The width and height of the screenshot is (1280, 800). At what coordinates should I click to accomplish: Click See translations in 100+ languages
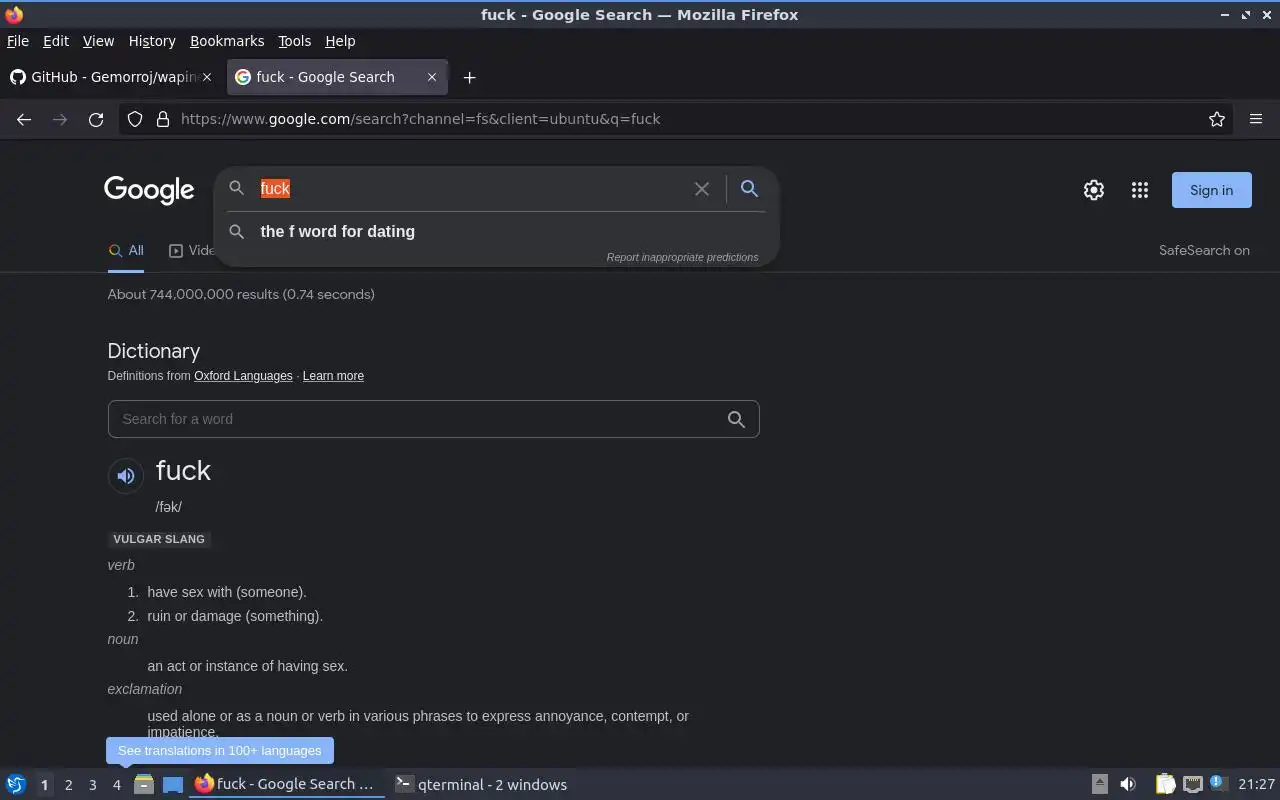coord(220,750)
